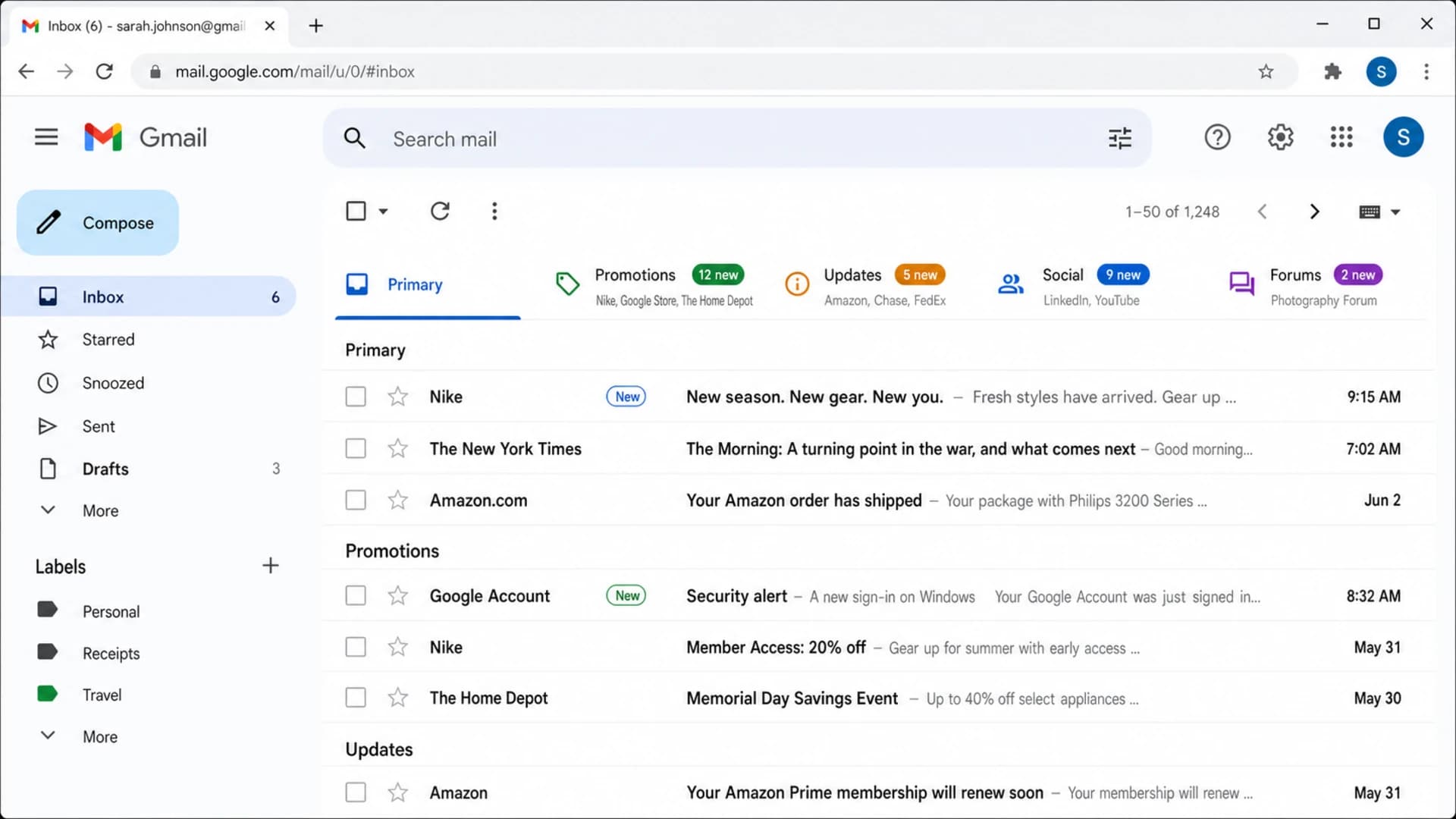Open the browser extensions puzzle icon
Image resolution: width=1456 pixels, height=819 pixels.
point(1332,71)
